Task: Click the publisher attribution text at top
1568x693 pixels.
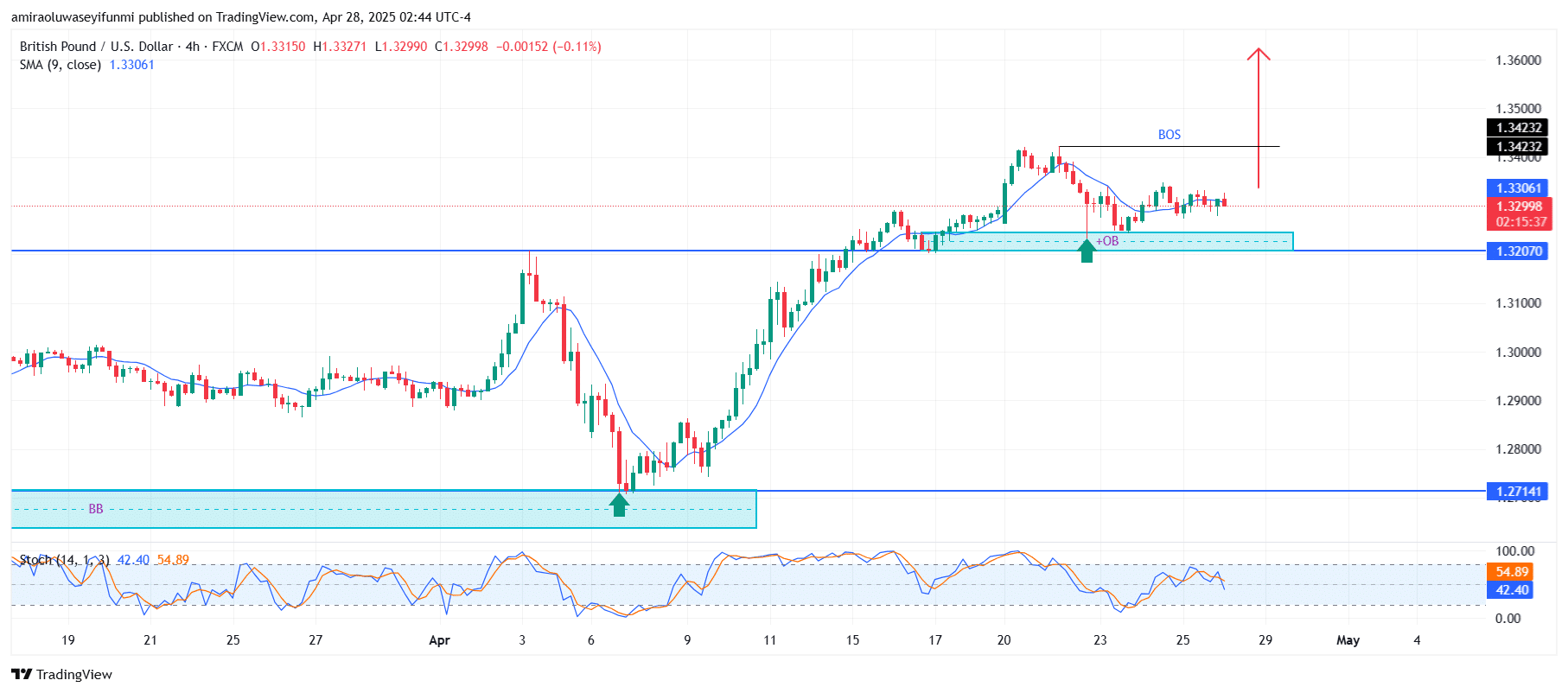Action: pos(241,17)
